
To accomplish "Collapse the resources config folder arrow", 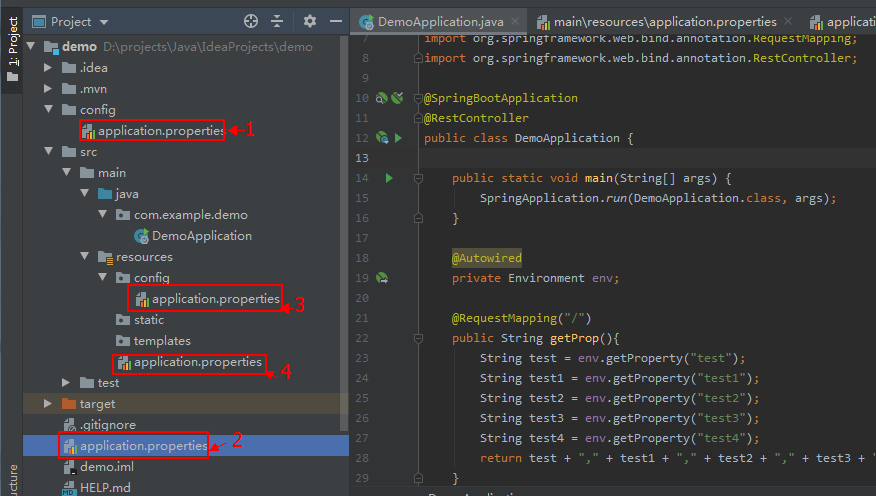I will point(102,278).
